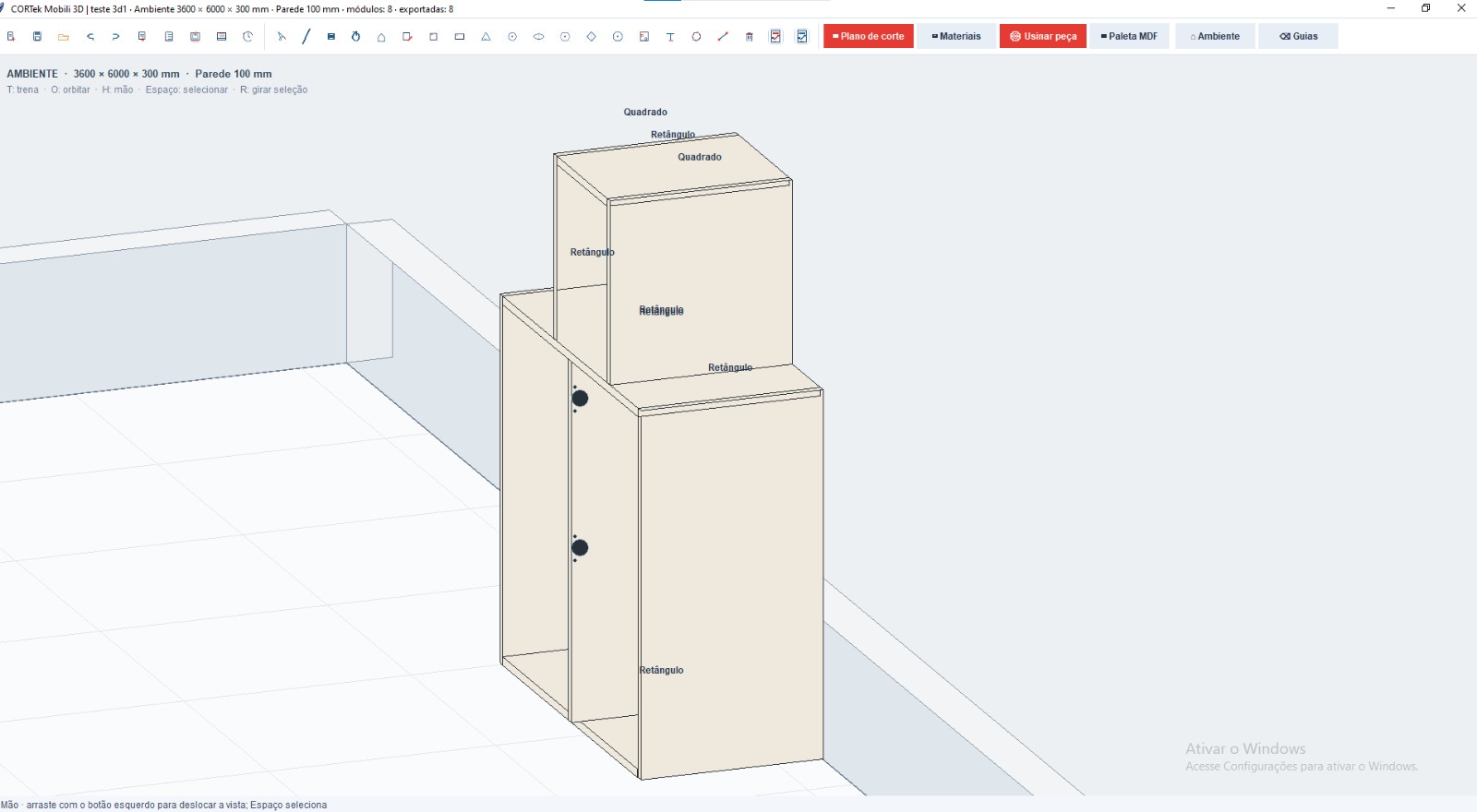Redo the last action
Screen dimensions: 1477x812
pos(115,37)
